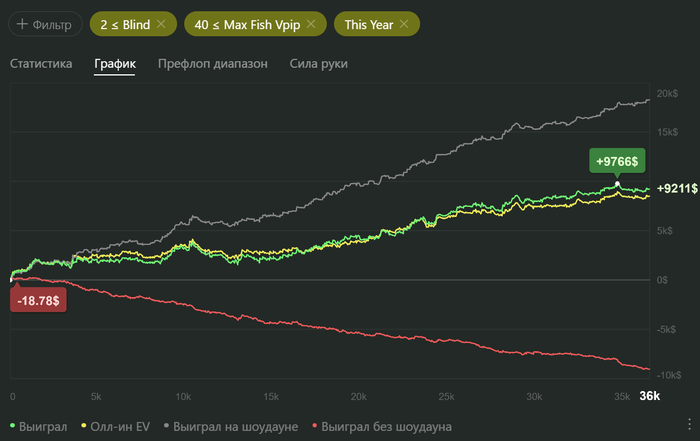Switch to the Статистика tab
700x441 pixels.
(41, 64)
